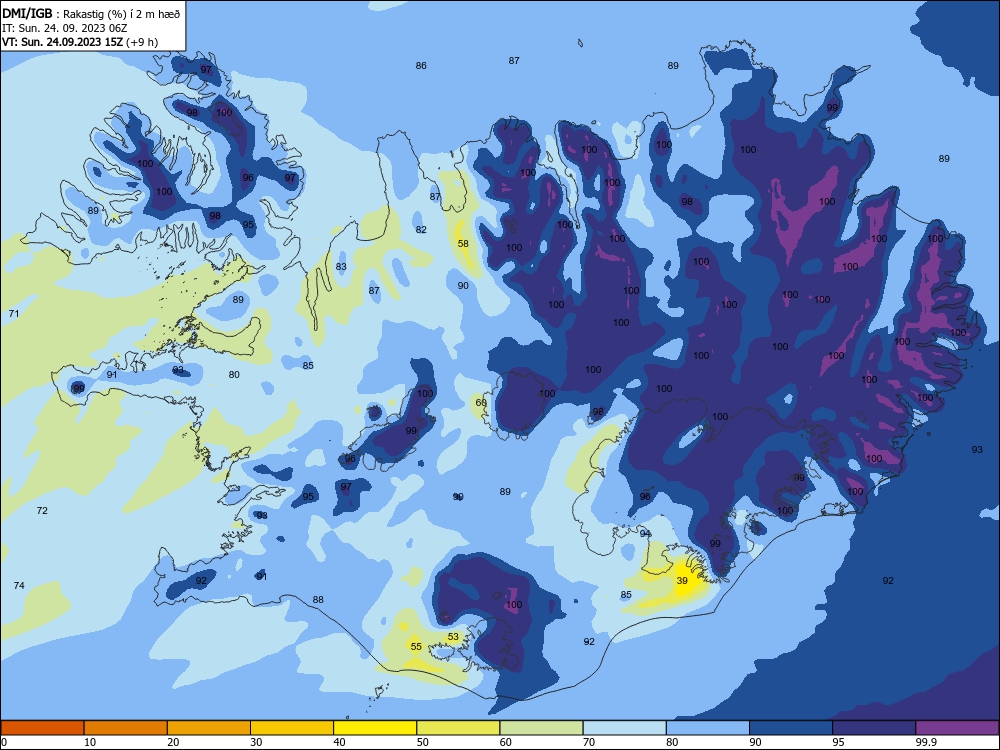Select the '10' legend scale label
1000x750 pixels.
pyautogui.click(x=90, y=742)
